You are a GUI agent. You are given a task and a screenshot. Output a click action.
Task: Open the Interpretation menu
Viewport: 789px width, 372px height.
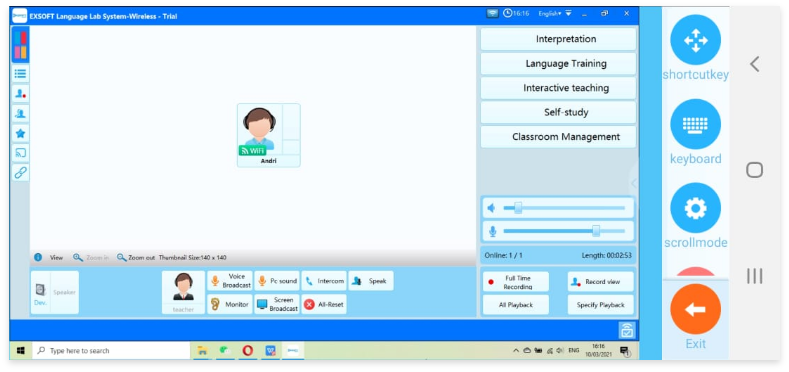tap(559, 39)
